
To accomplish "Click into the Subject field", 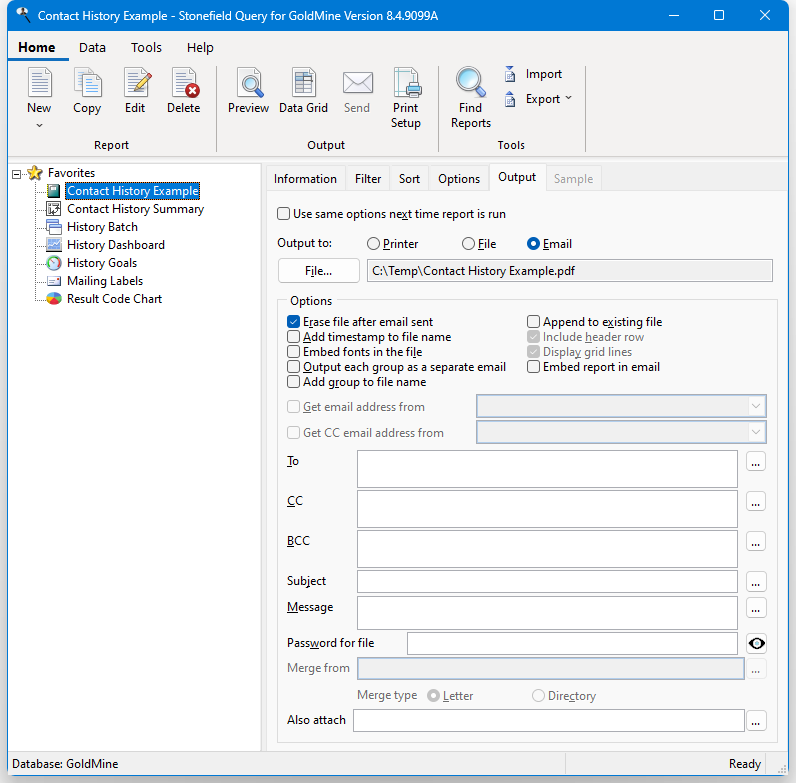I will coord(547,581).
